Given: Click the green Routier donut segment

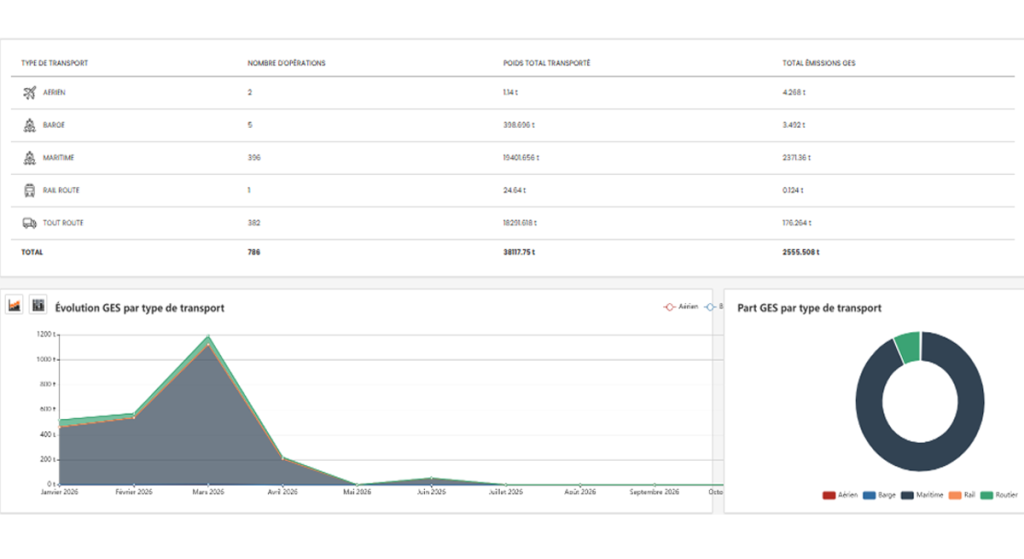Looking at the screenshot, I should 908,347.
